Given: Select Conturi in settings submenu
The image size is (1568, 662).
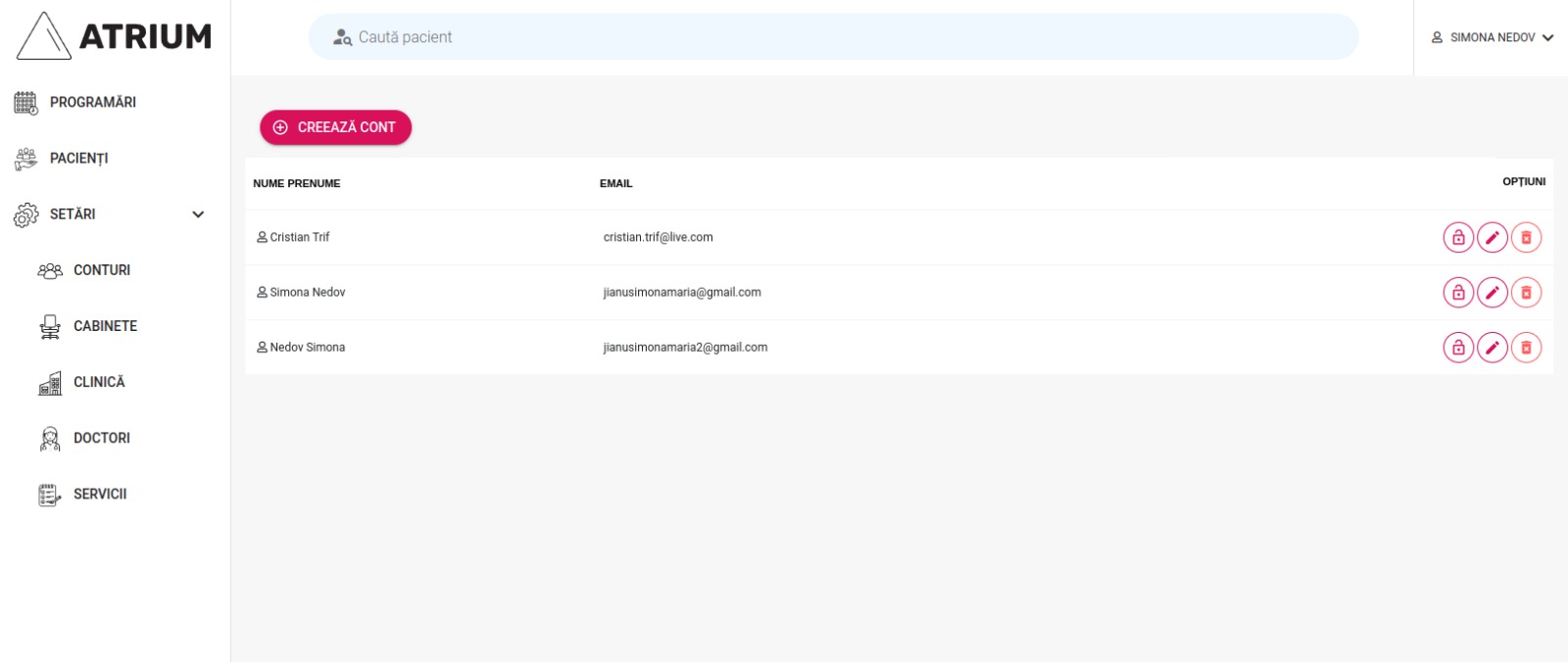Looking at the screenshot, I should (x=101, y=270).
